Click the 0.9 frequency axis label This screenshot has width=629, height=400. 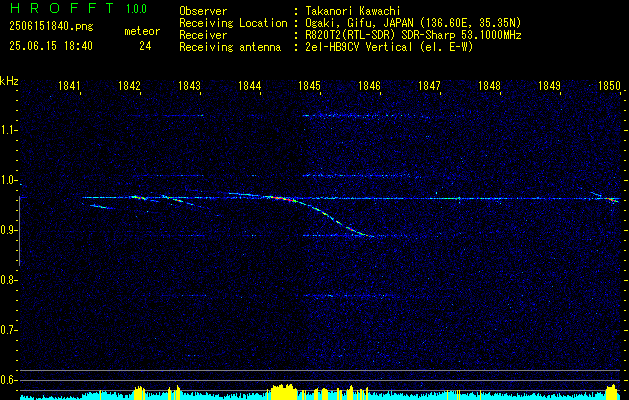pyautogui.click(x=8, y=230)
